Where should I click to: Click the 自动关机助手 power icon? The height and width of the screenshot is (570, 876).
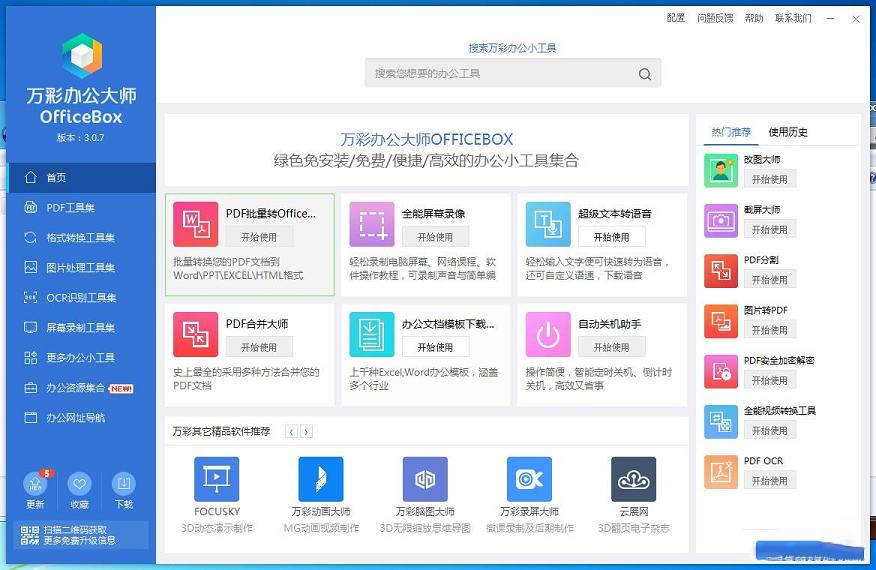tap(548, 334)
